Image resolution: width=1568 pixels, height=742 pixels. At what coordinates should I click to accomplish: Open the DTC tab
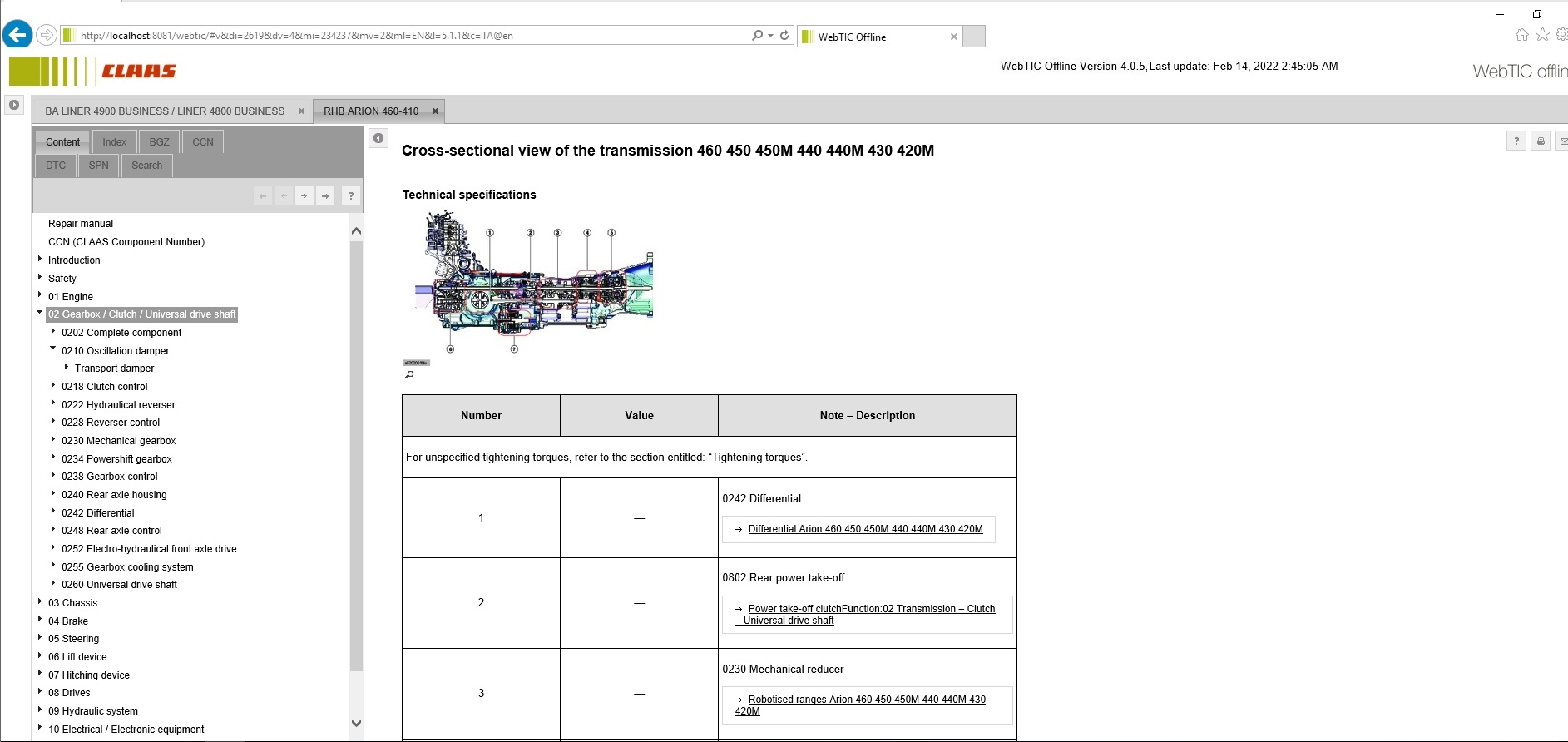click(56, 166)
